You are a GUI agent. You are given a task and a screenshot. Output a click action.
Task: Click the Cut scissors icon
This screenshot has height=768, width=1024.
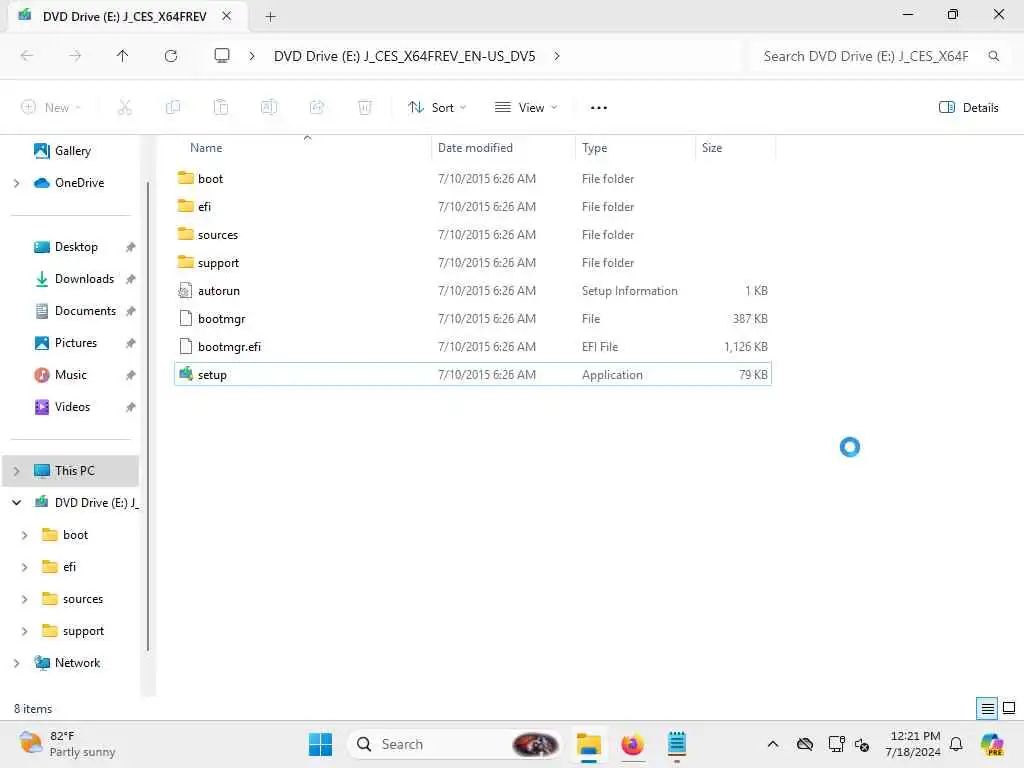coord(125,107)
